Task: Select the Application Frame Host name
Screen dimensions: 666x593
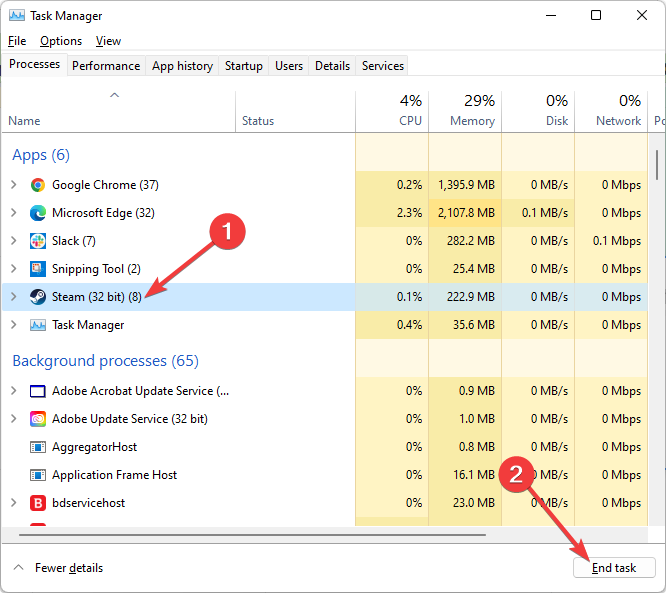Action: coord(114,475)
